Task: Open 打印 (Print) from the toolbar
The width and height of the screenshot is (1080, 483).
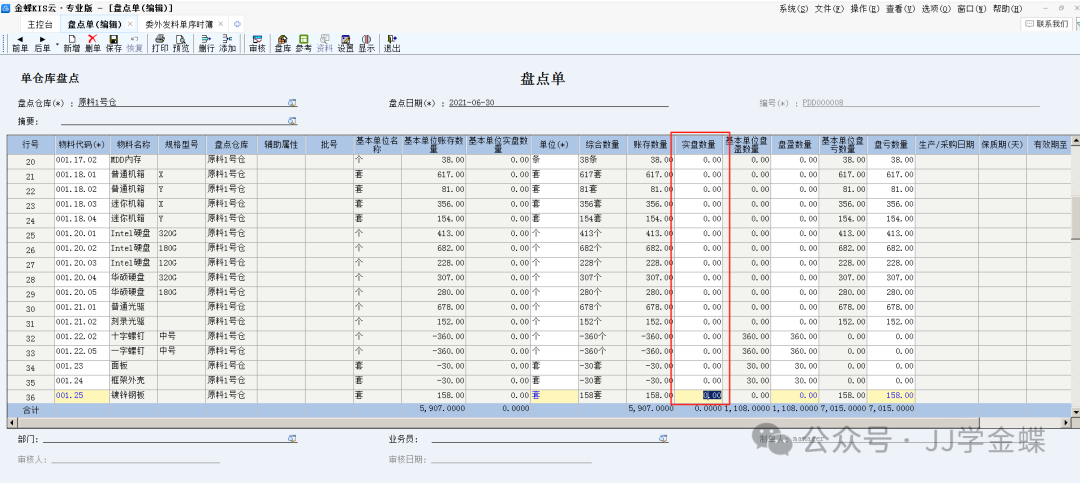Action: pyautogui.click(x=159, y=43)
